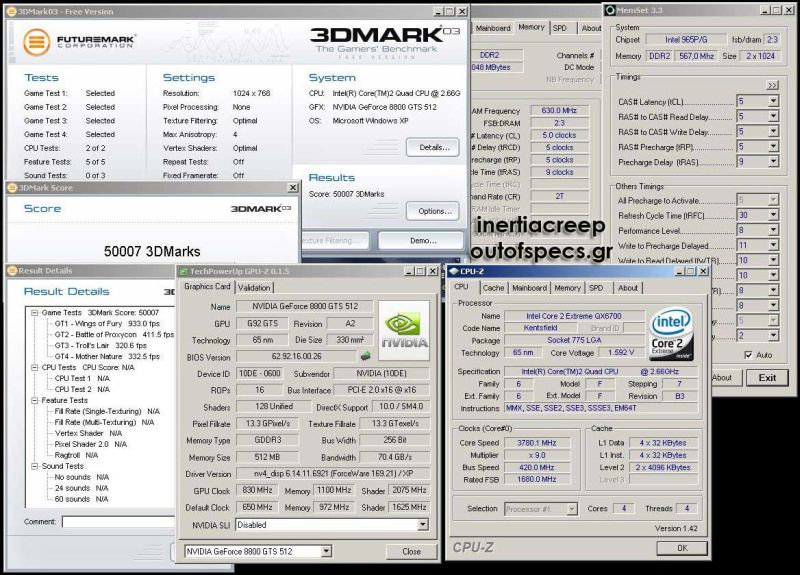Select the Graphics Card tab in GPU-Z

pyautogui.click(x=207, y=287)
